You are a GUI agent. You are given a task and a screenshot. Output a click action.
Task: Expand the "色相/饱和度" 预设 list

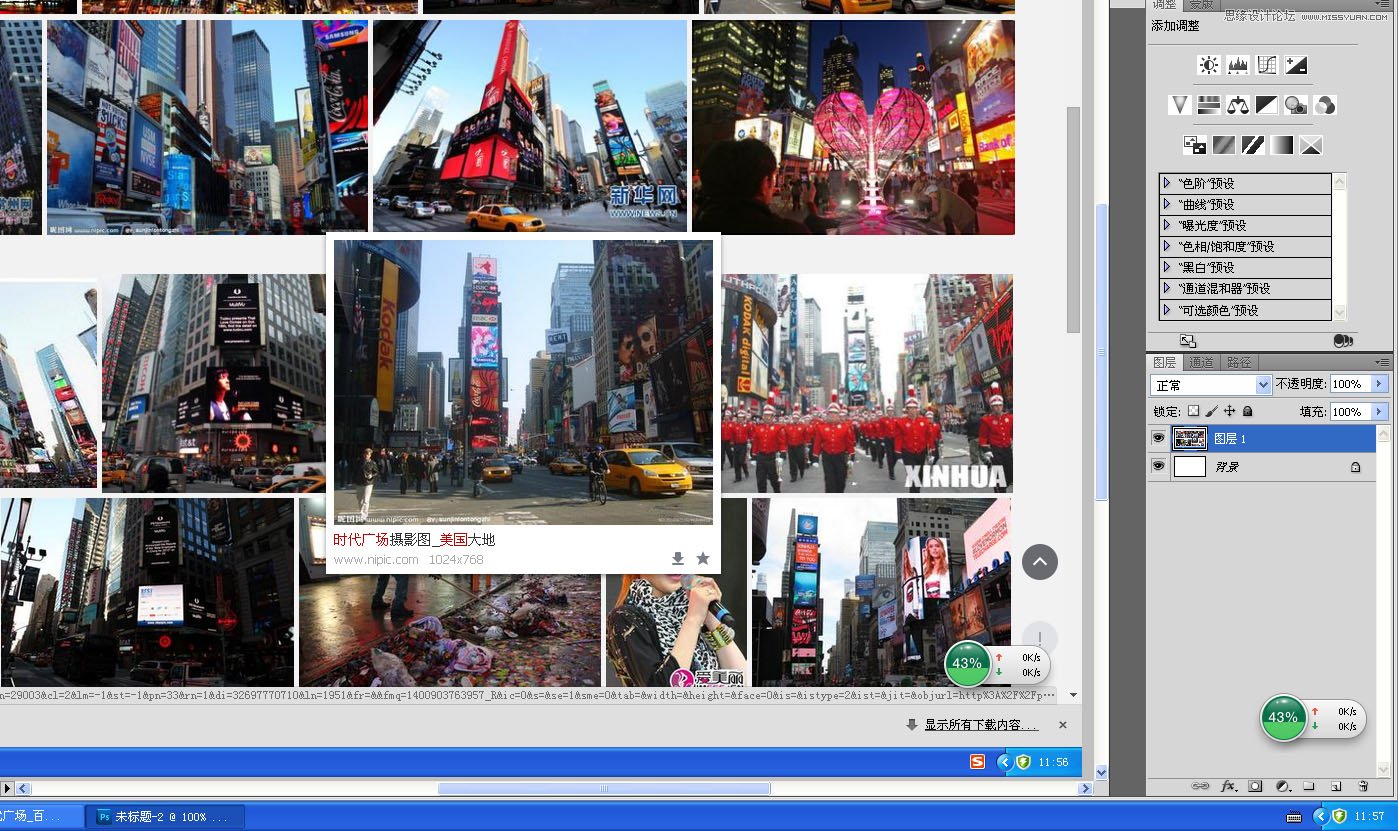pyautogui.click(x=1166, y=246)
